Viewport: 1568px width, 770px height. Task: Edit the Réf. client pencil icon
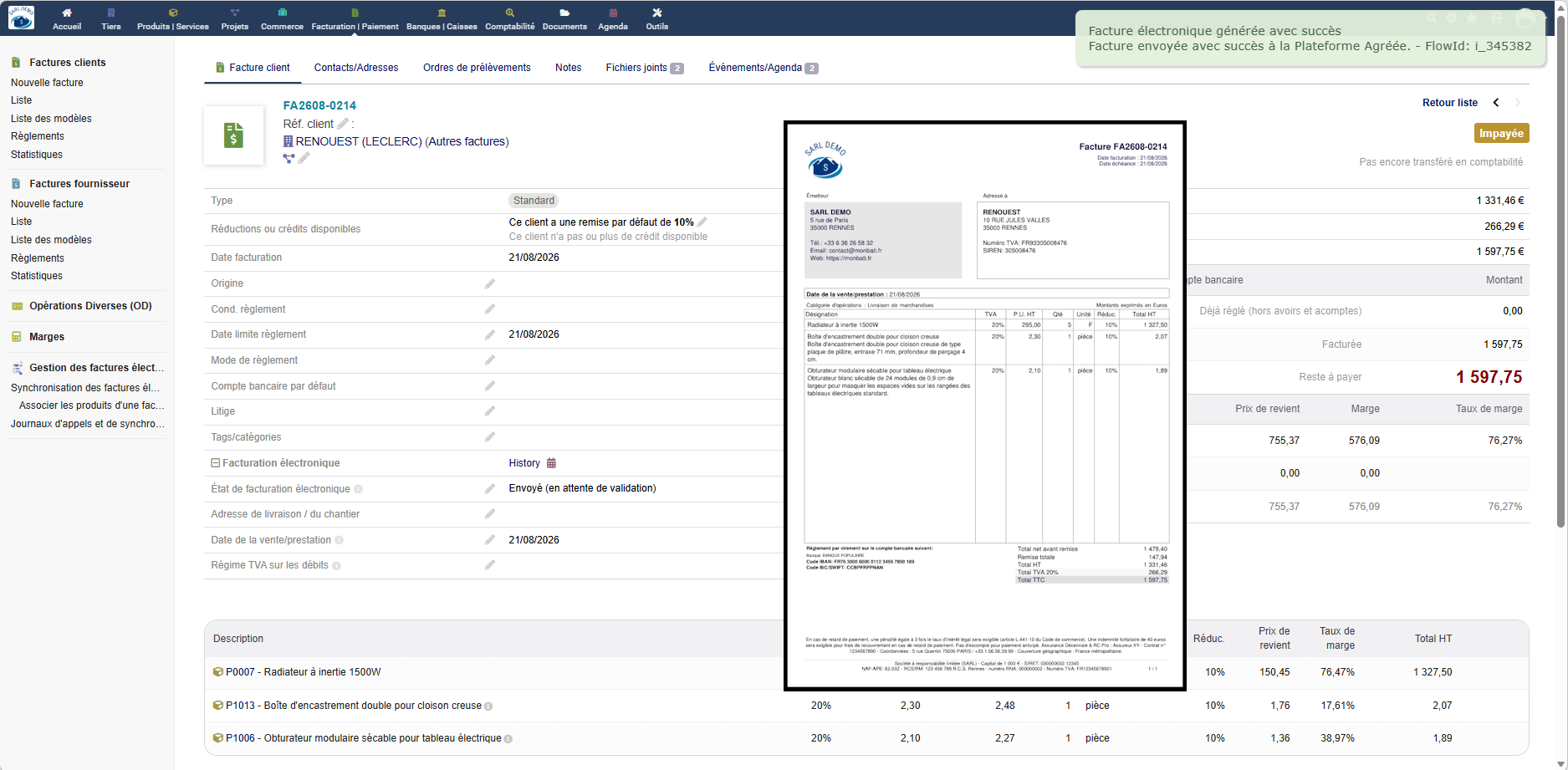tap(343, 124)
